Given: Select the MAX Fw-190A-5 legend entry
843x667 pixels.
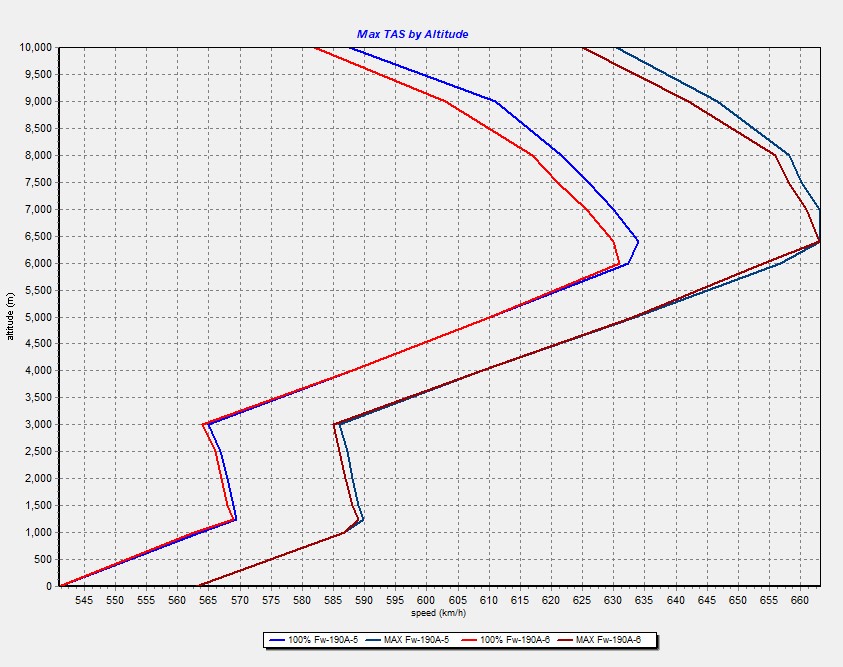Looking at the screenshot, I should coord(407,640).
